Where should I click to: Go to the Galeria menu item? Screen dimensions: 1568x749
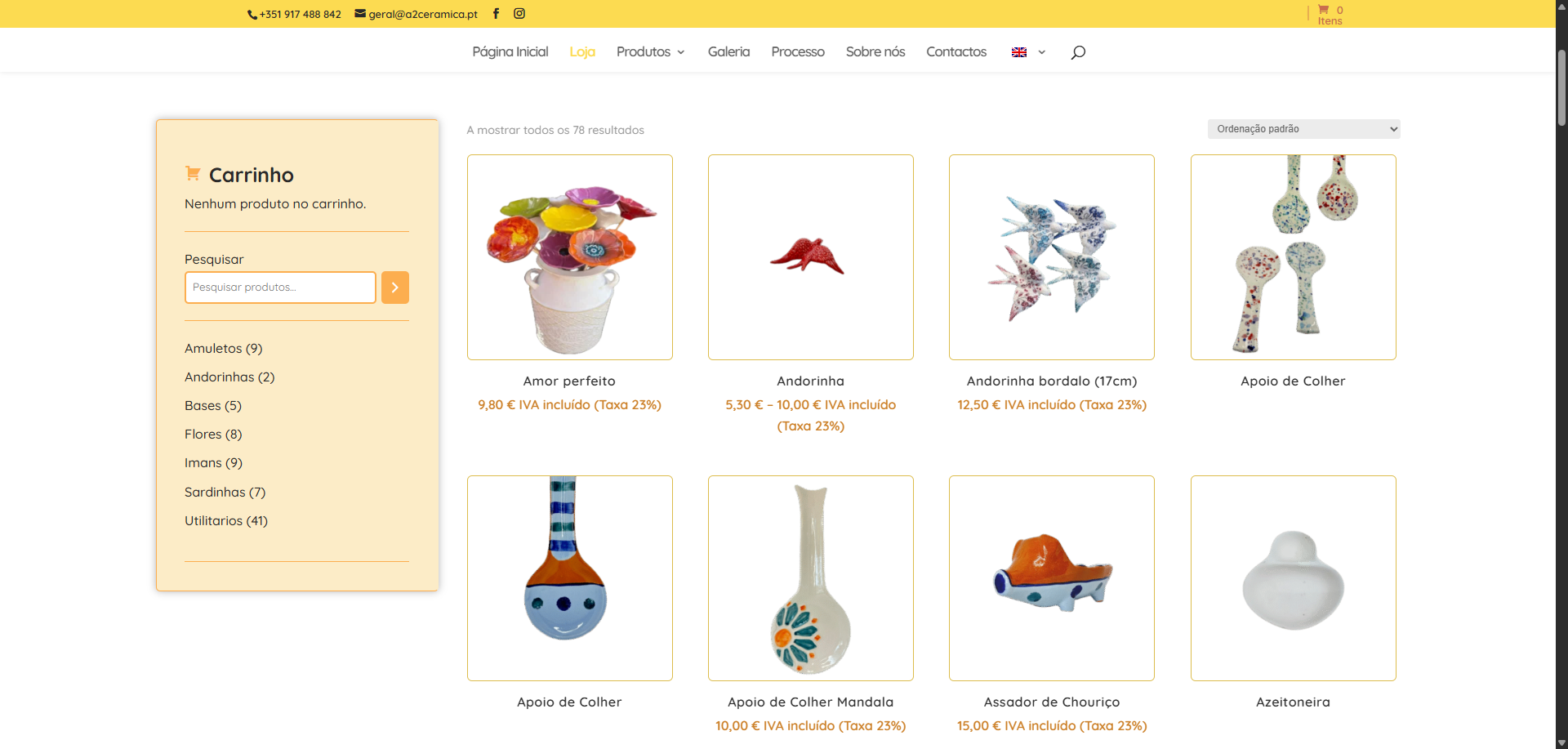click(728, 51)
